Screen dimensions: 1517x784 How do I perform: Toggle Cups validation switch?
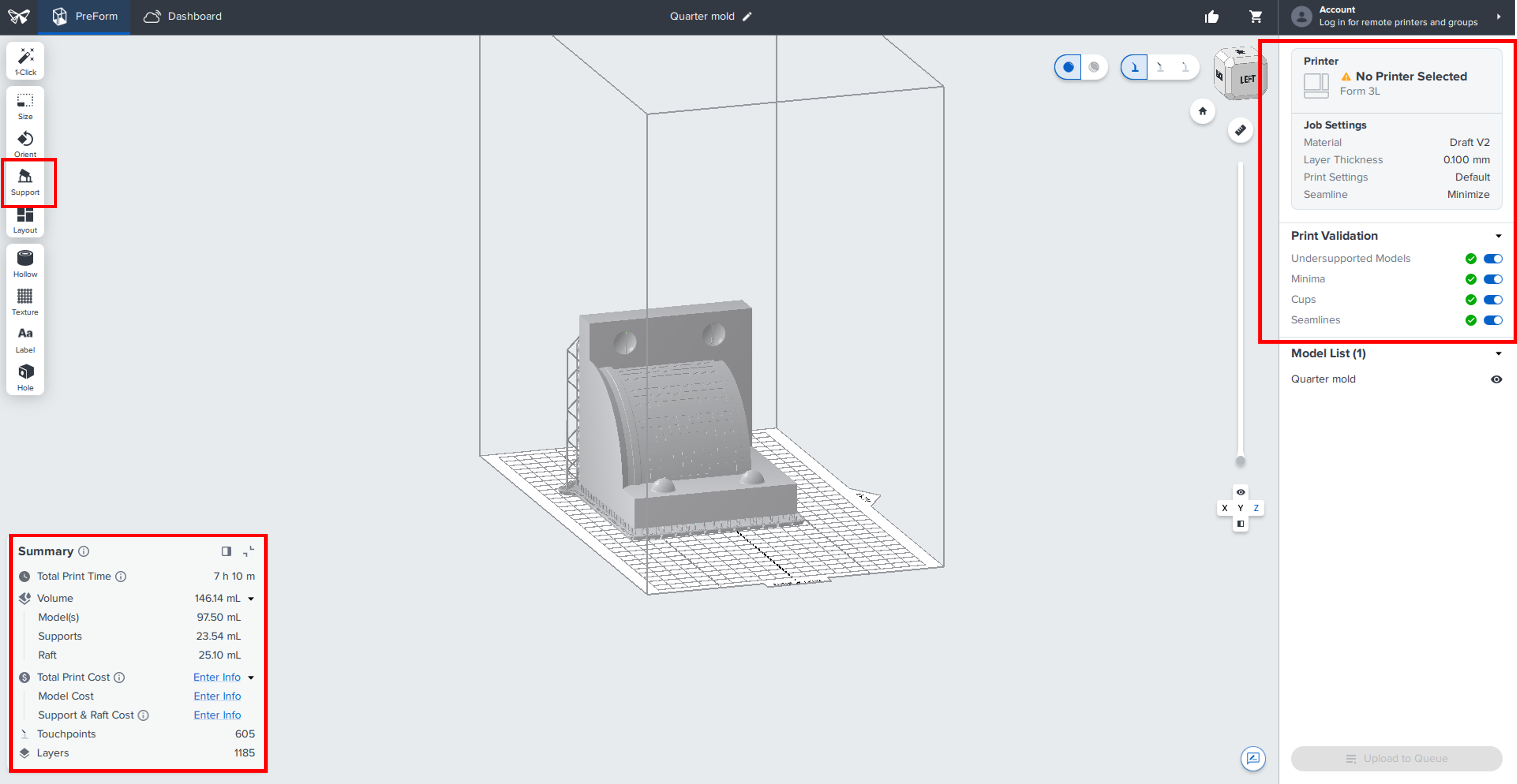[1493, 300]
